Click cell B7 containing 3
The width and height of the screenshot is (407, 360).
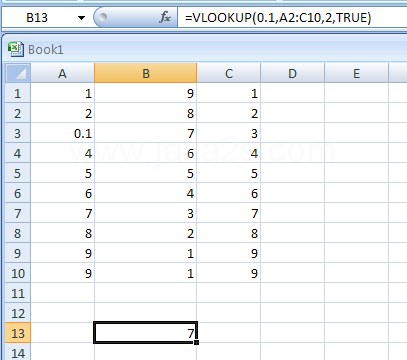click(146, 213)
